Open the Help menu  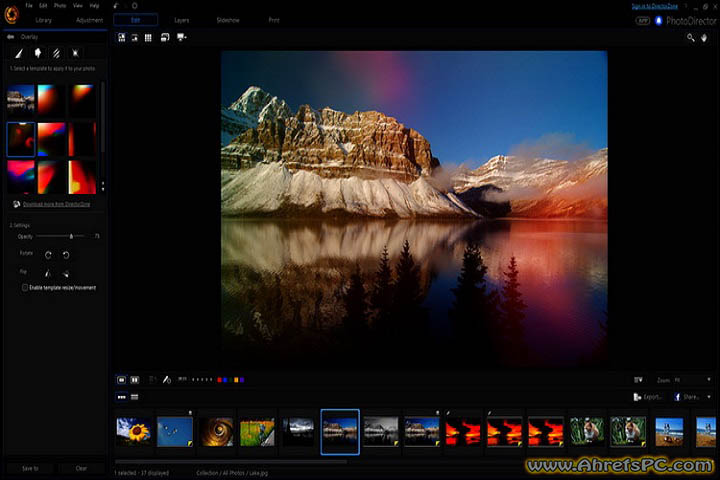click(x=94, y=6)
